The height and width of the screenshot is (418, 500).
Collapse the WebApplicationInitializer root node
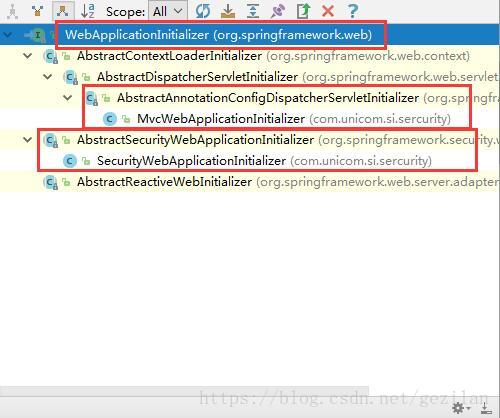coord(7,35)
